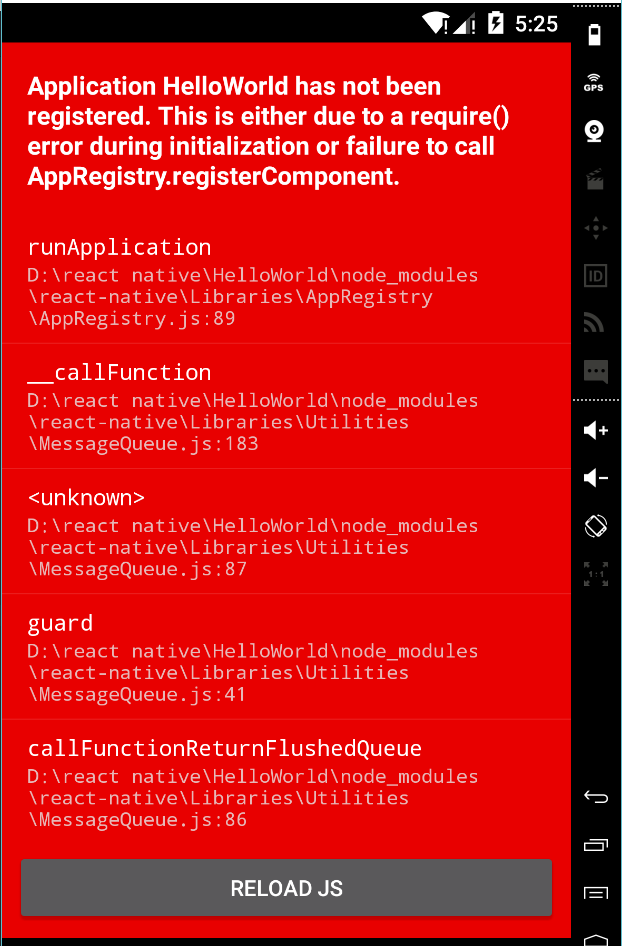Click the Android menu button
This screenshot has width=622, height=946.
tap(595, 893)
